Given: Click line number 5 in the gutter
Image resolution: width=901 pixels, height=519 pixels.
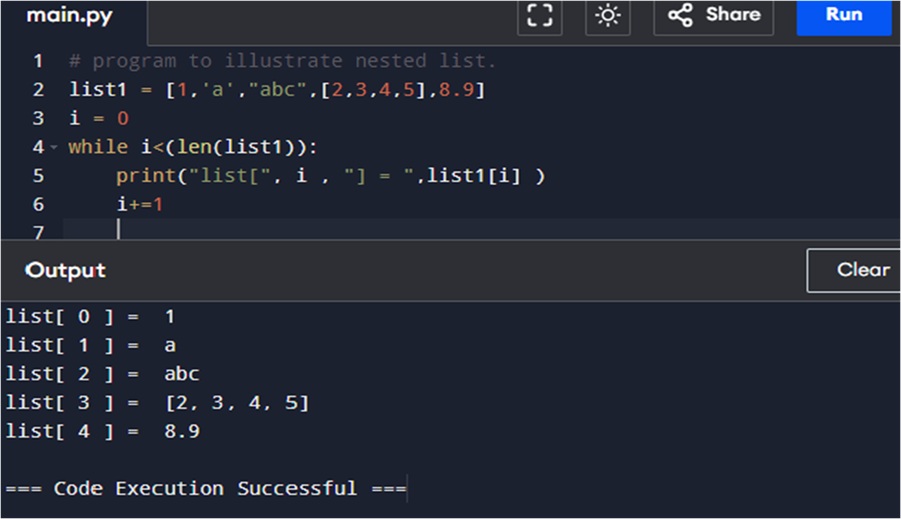Looking at the screenshot, I should click(x=37, y=176).
